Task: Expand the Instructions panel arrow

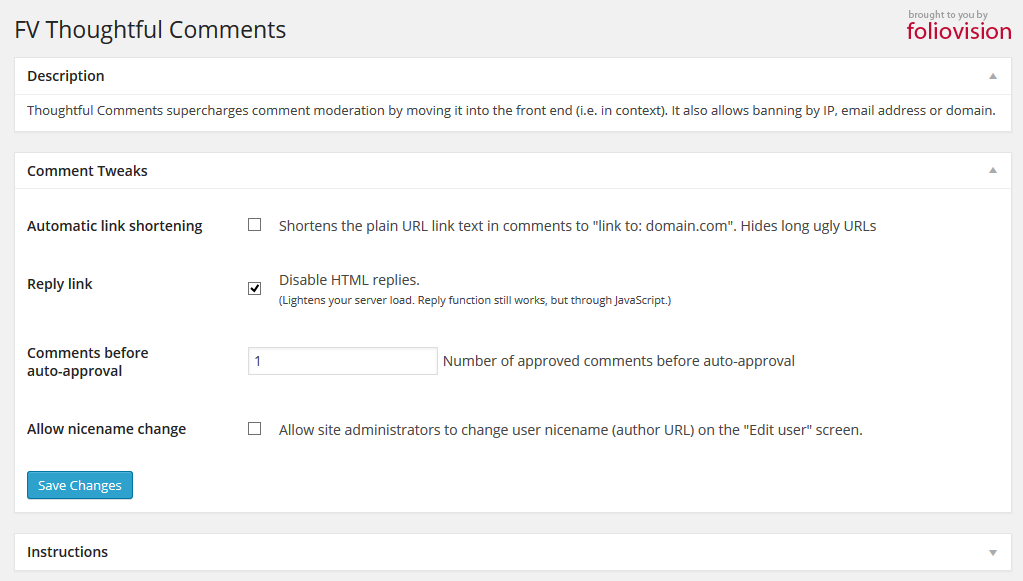Action: [x=993, y=552]
